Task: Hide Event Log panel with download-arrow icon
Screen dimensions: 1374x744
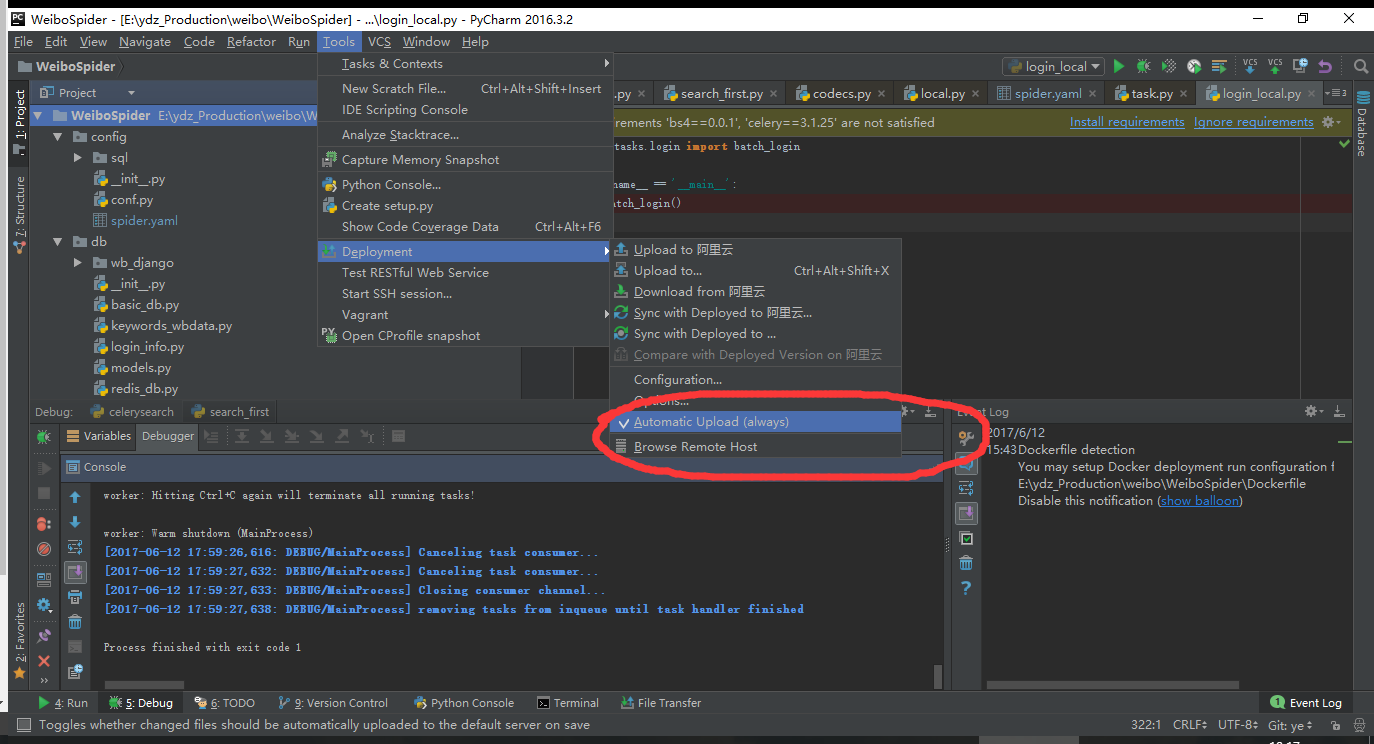Action: click(x=1340, y=412)
